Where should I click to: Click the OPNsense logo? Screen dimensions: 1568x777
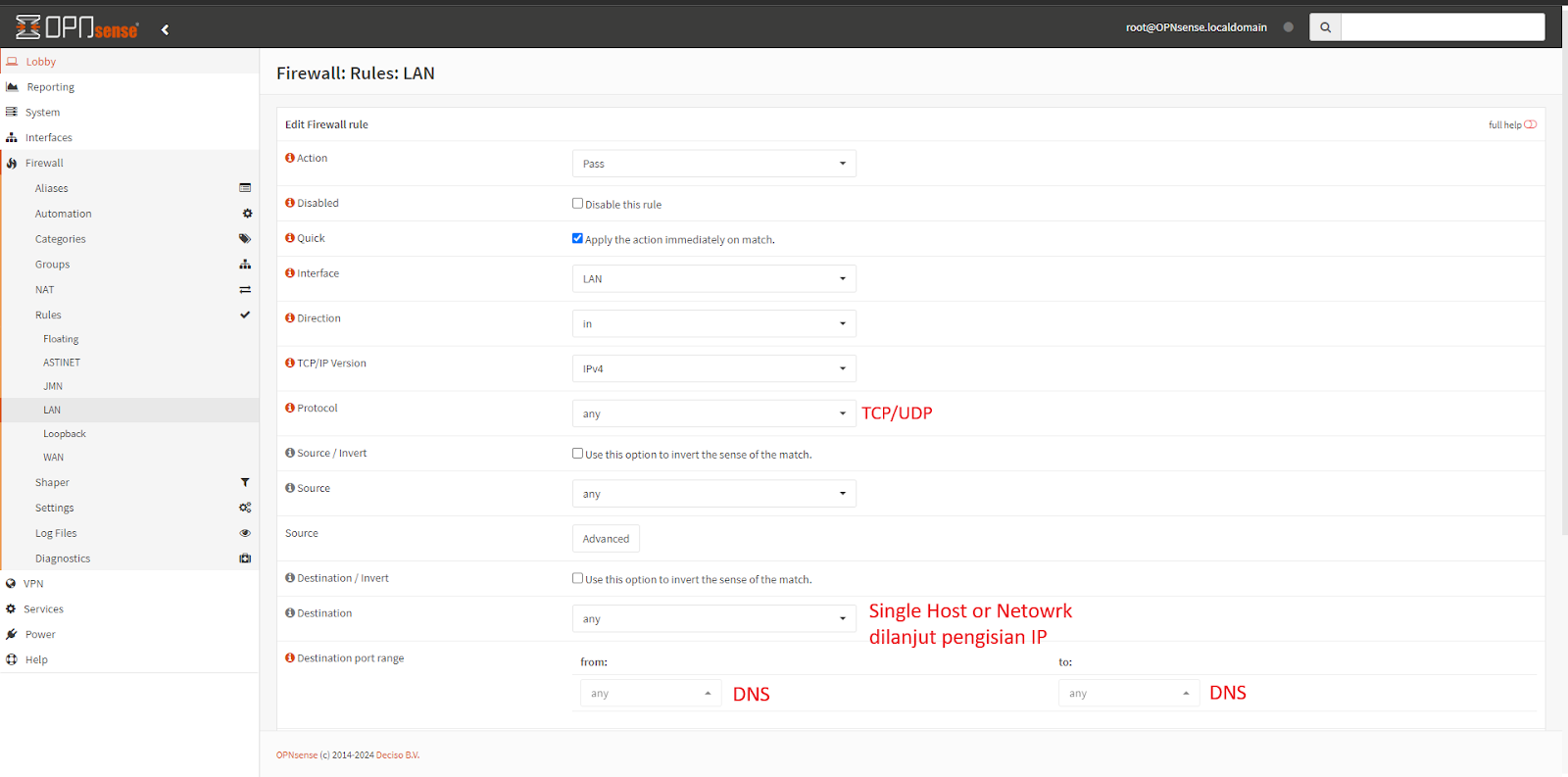pyautogui.click(x=77, y=27)
